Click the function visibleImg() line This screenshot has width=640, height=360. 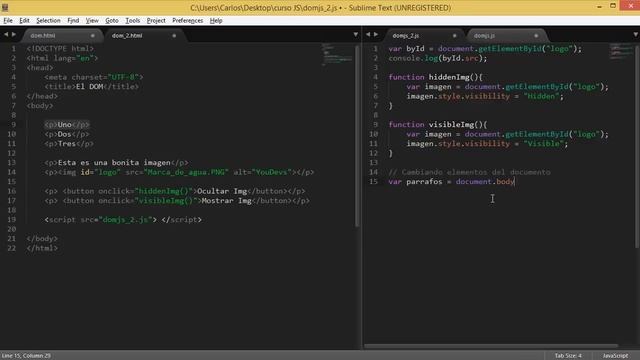[438, 124]
